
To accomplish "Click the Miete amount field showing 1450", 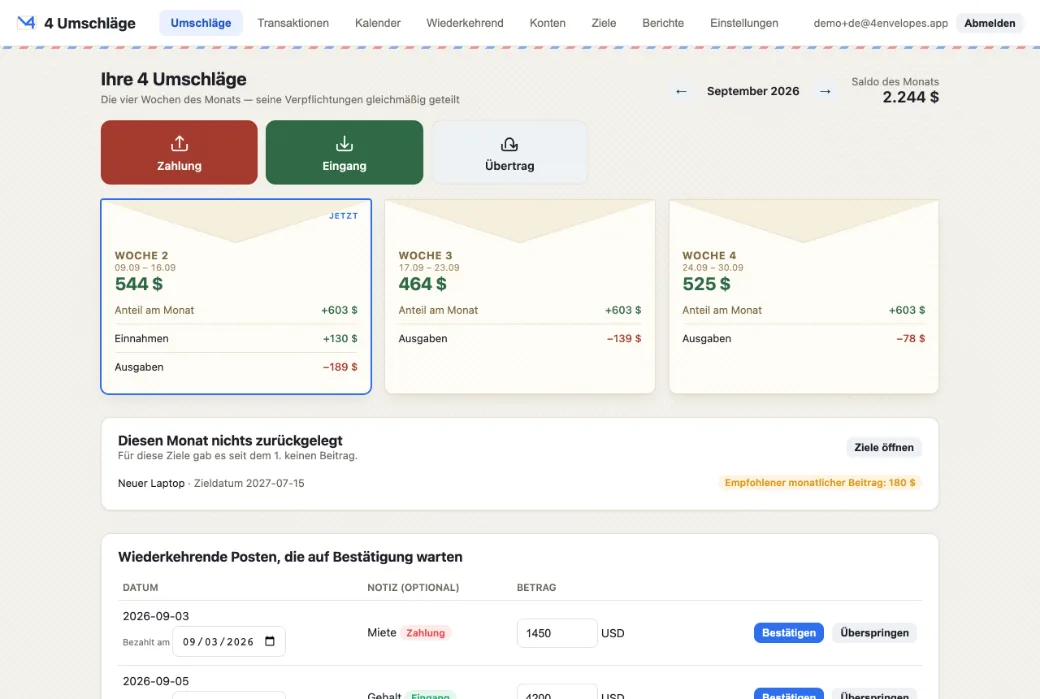I will 556,633.
